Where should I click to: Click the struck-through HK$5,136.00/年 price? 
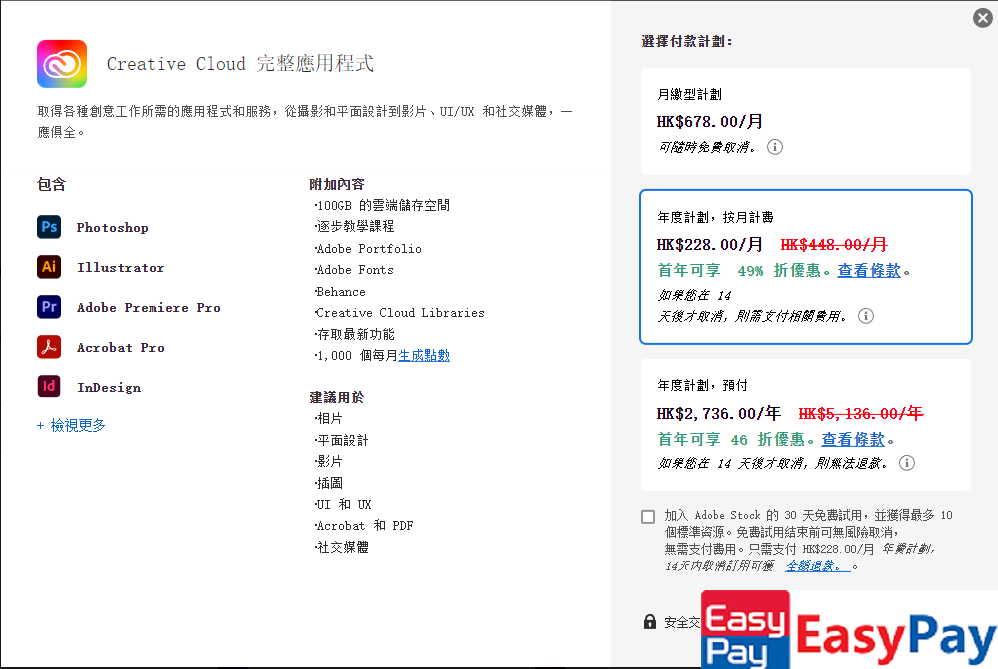click(861, 414)
